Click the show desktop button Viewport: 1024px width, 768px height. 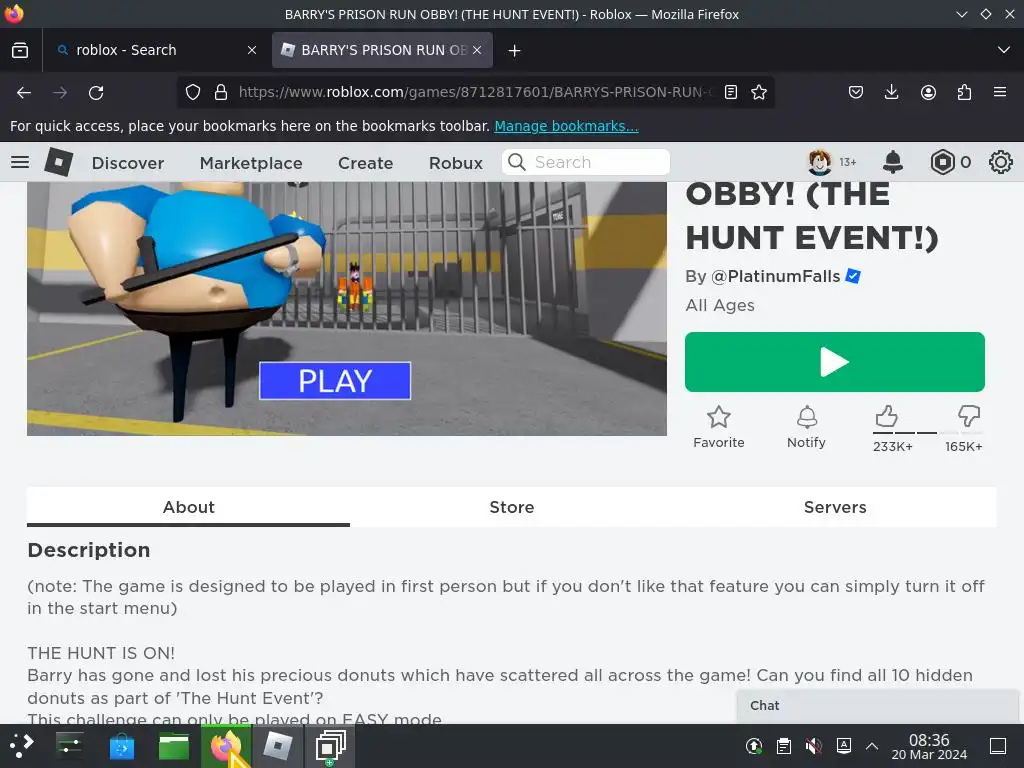click(x=998, y=746)
